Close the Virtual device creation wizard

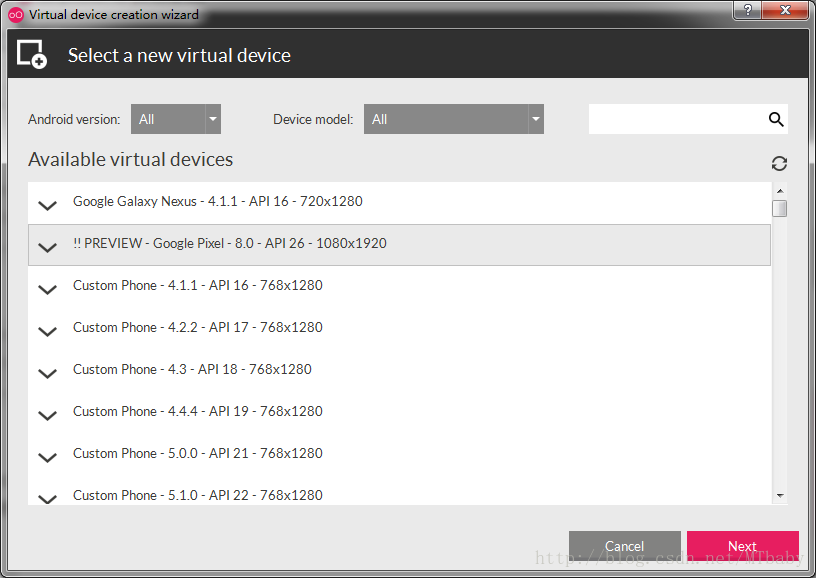coord(785,10)
